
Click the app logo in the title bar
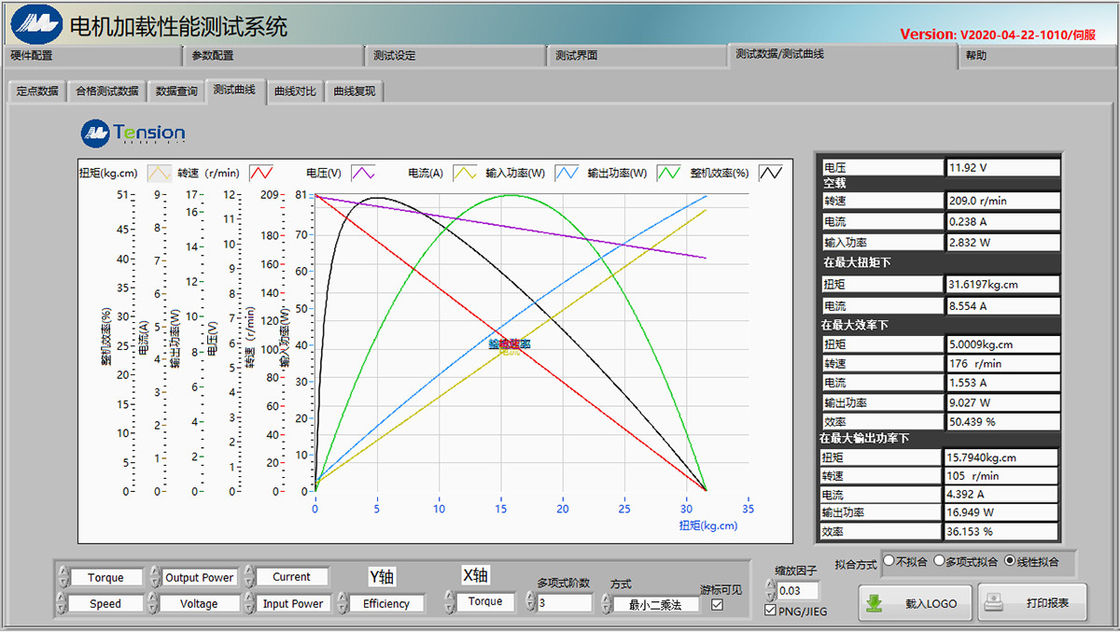36,23
